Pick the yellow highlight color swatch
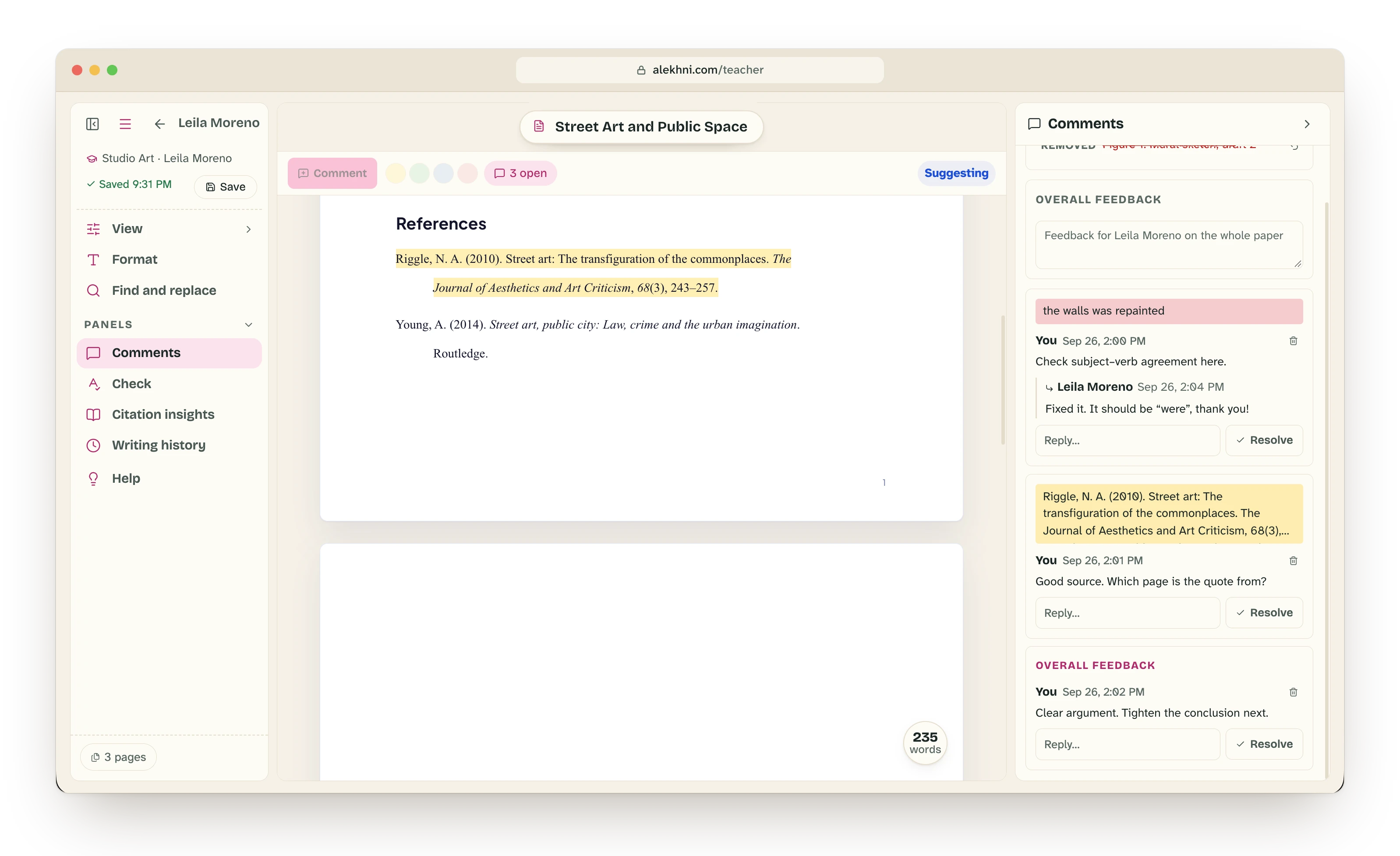Image resolution: width=1400 pixels, height=856 pixels. tap(396, 173)
